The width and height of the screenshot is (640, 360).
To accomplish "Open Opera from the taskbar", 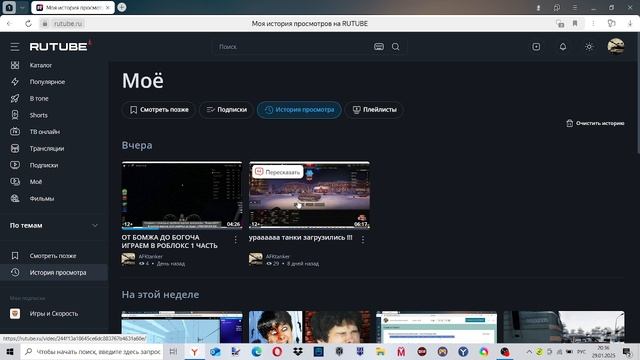I will [x=277, y=351].
